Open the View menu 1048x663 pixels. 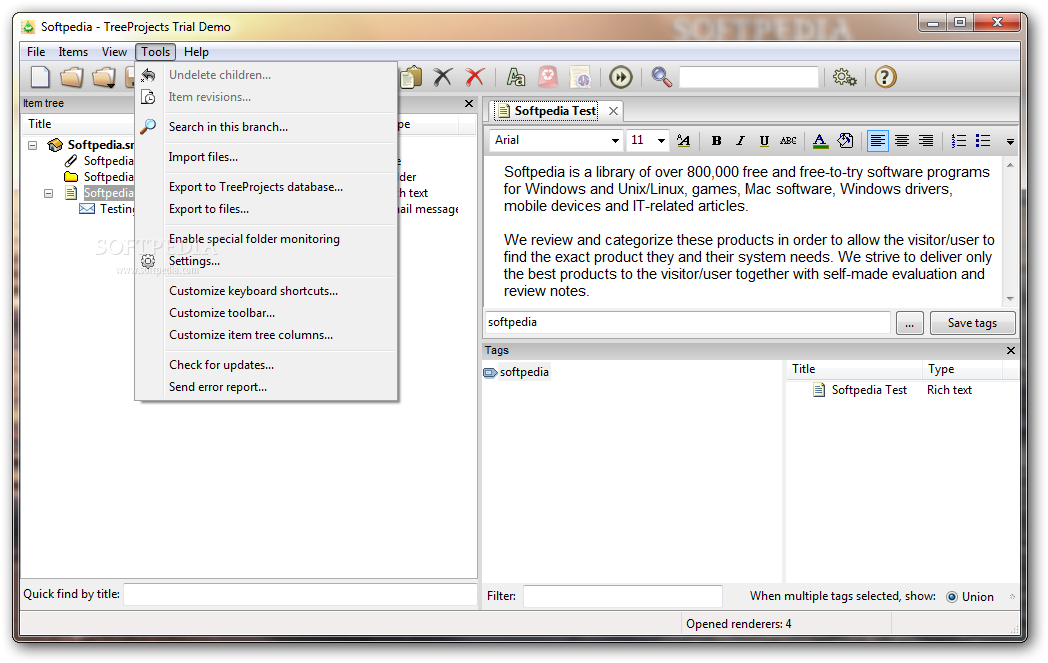[114, 52]
